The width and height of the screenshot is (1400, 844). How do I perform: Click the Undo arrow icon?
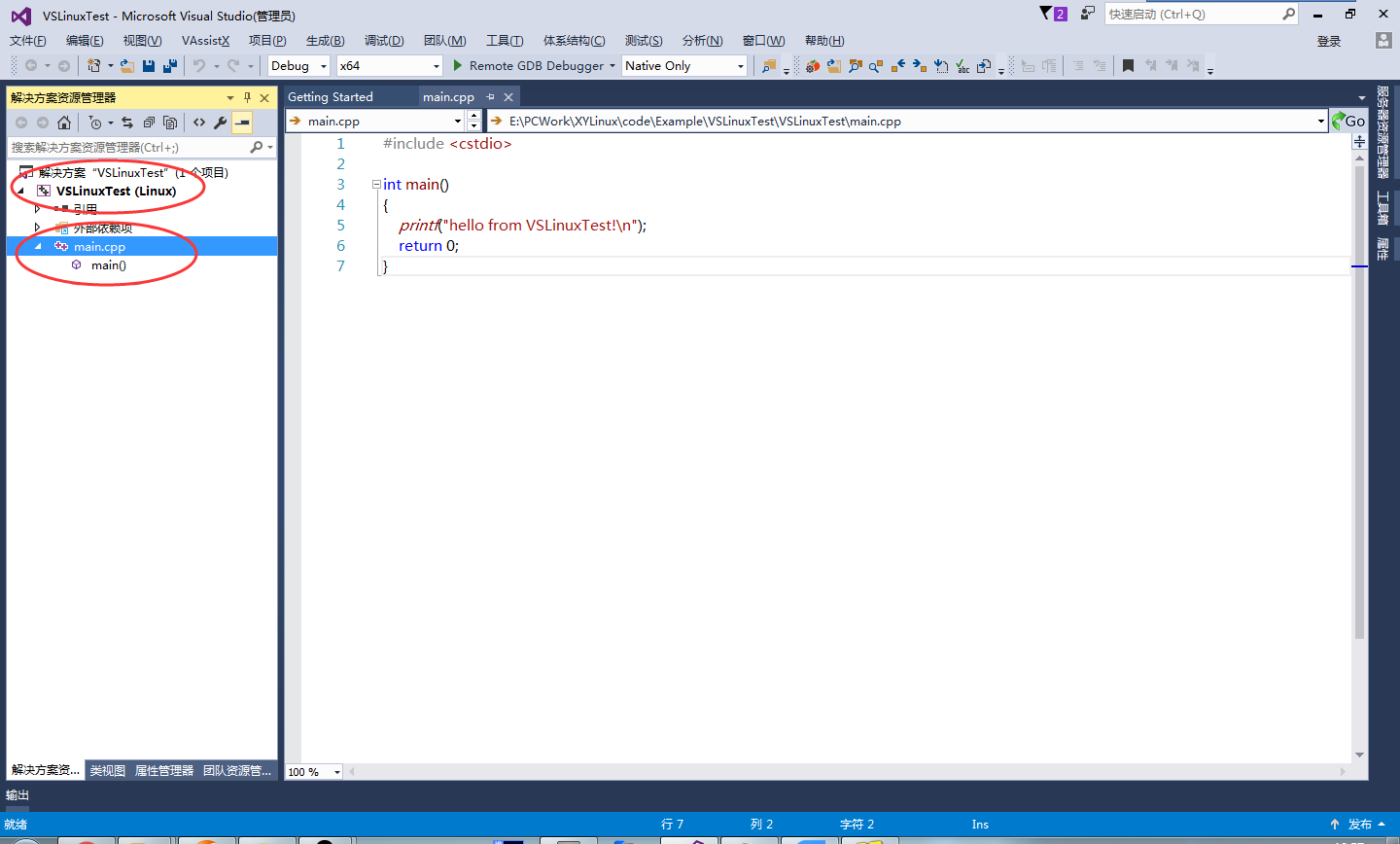point(198,66)
